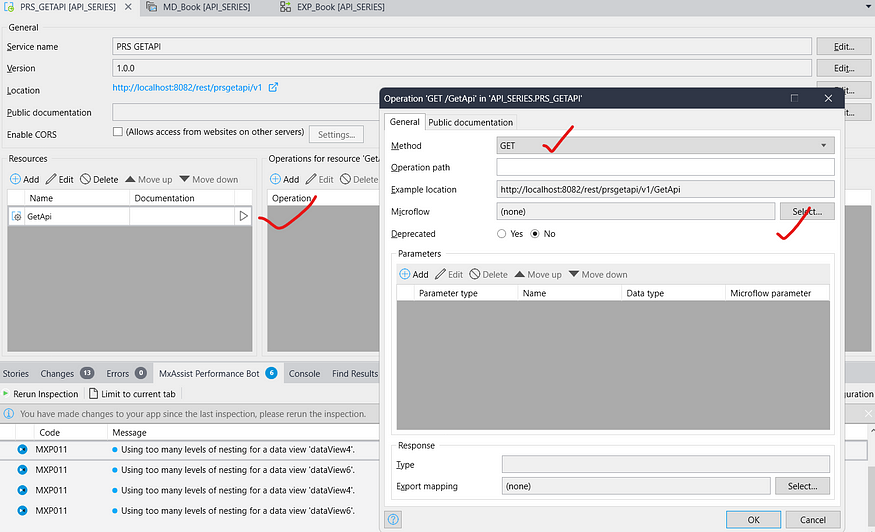Select Yes for Deprecated
Image resolution: width=875 pixels, height=532 pixels.
(502, 233)
